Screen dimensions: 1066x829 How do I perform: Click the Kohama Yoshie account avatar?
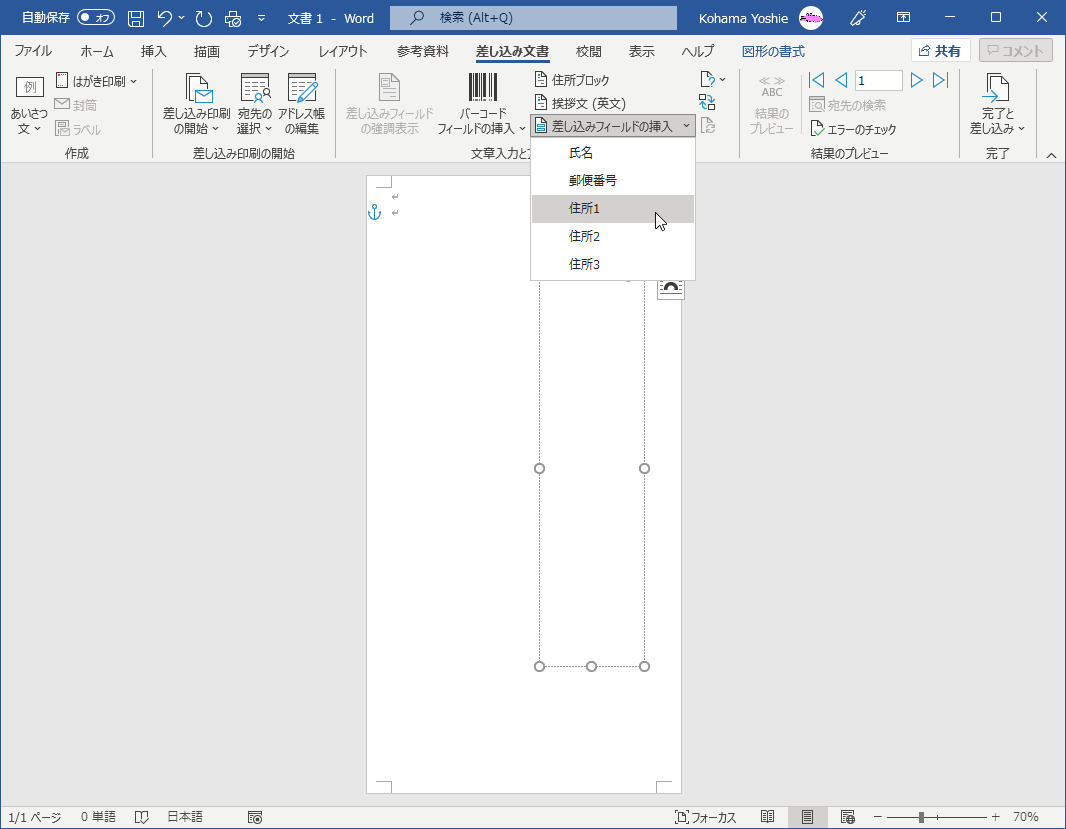point(810,18)
